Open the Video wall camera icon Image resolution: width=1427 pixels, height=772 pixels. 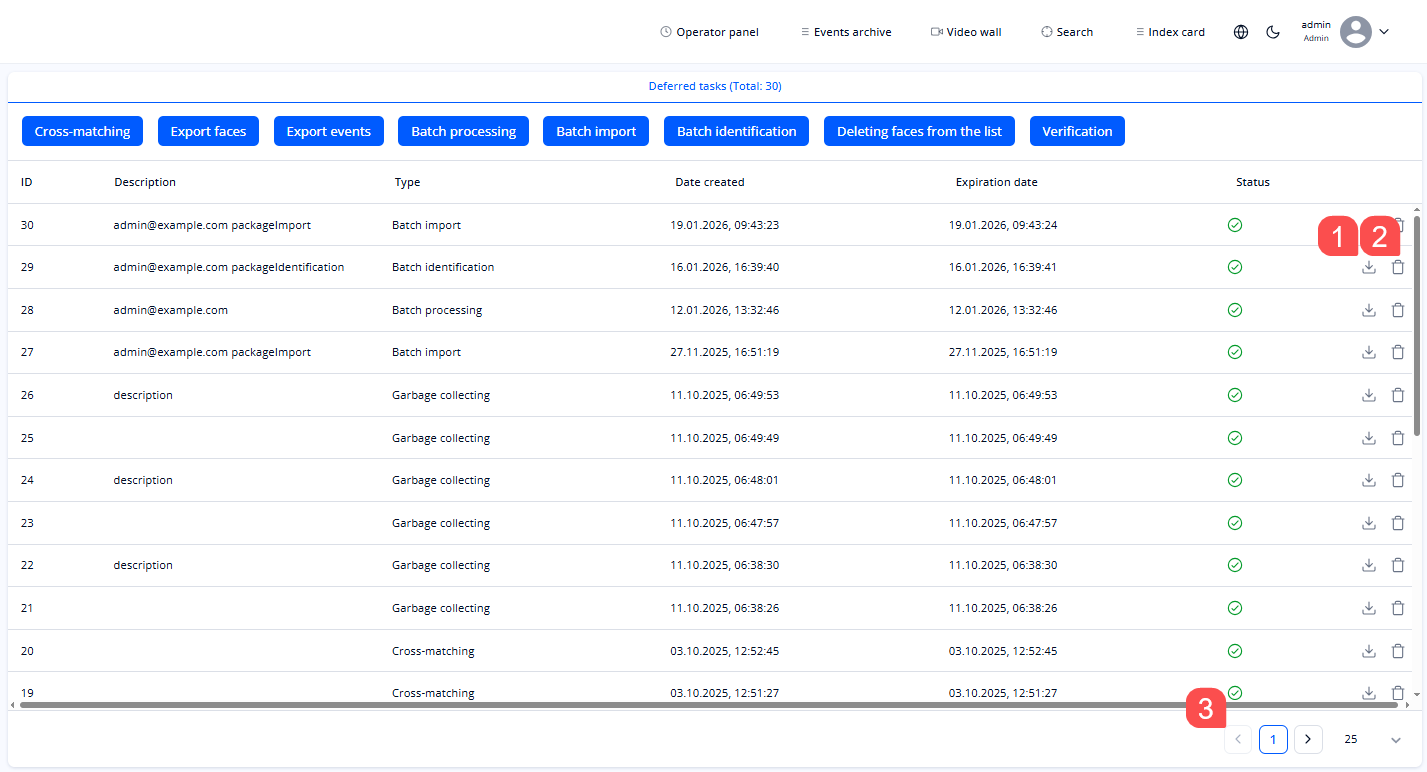point(938,31)
